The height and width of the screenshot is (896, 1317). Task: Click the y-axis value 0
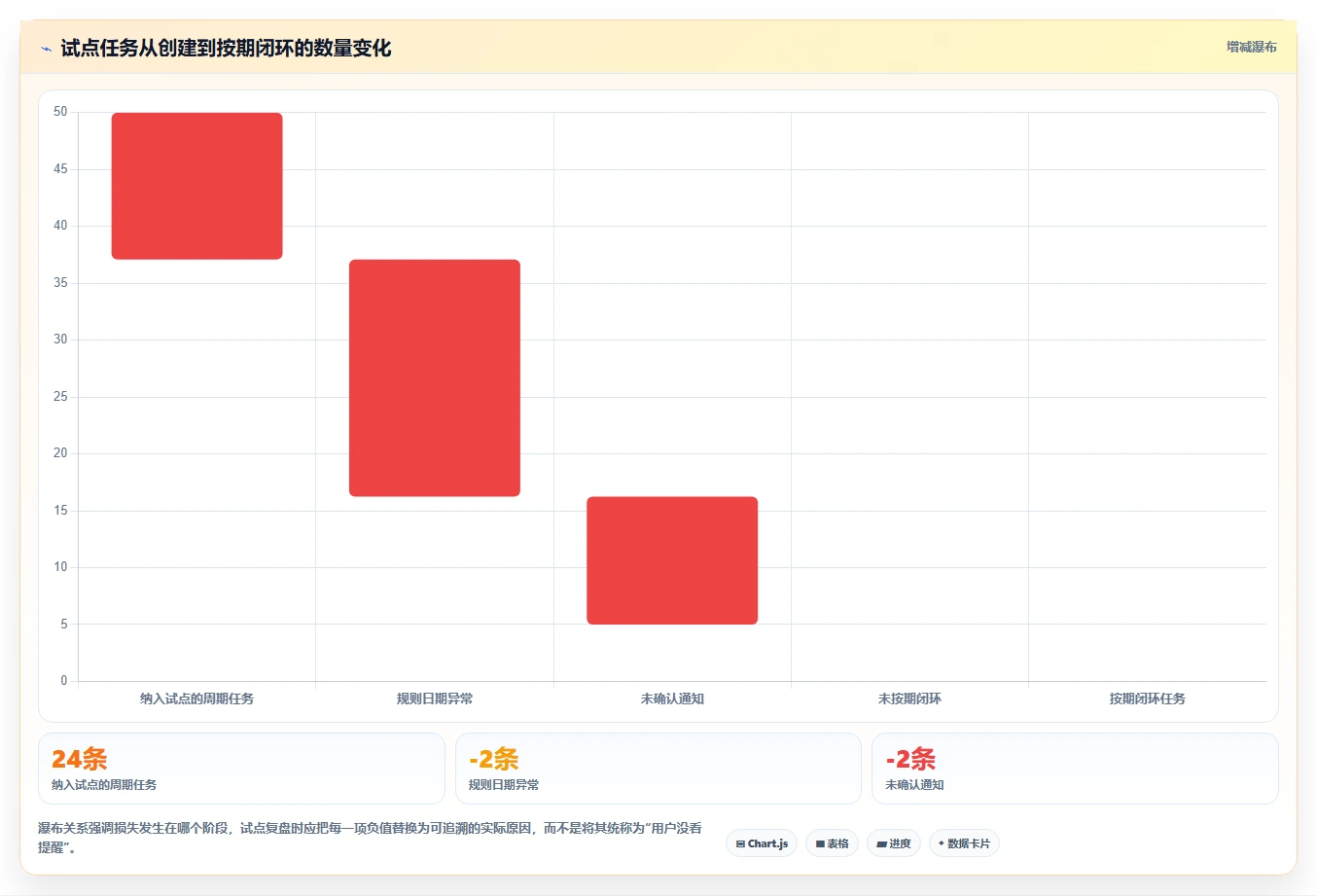[64, 681]
